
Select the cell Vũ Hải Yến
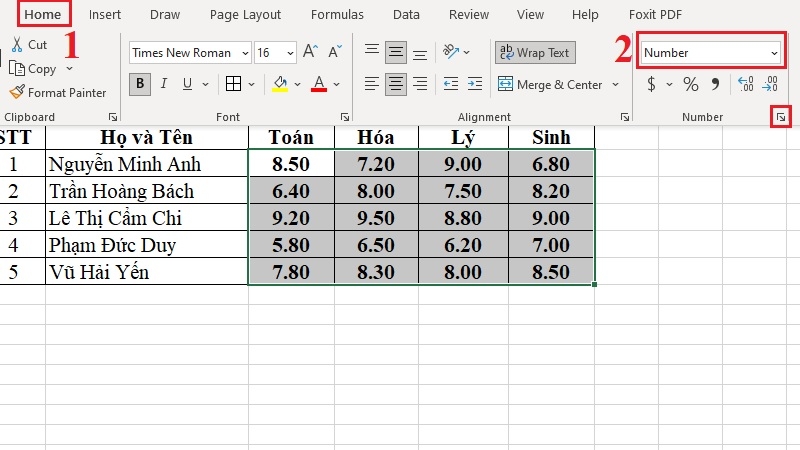pyautogui.click(x=147, y=271)
